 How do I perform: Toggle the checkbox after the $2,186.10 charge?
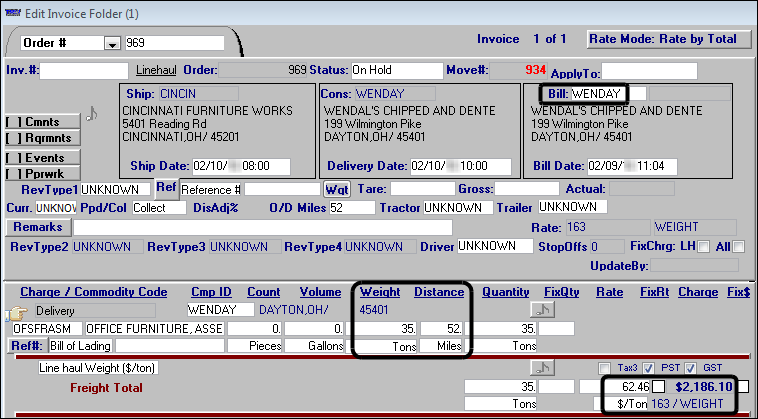(743, 387)
